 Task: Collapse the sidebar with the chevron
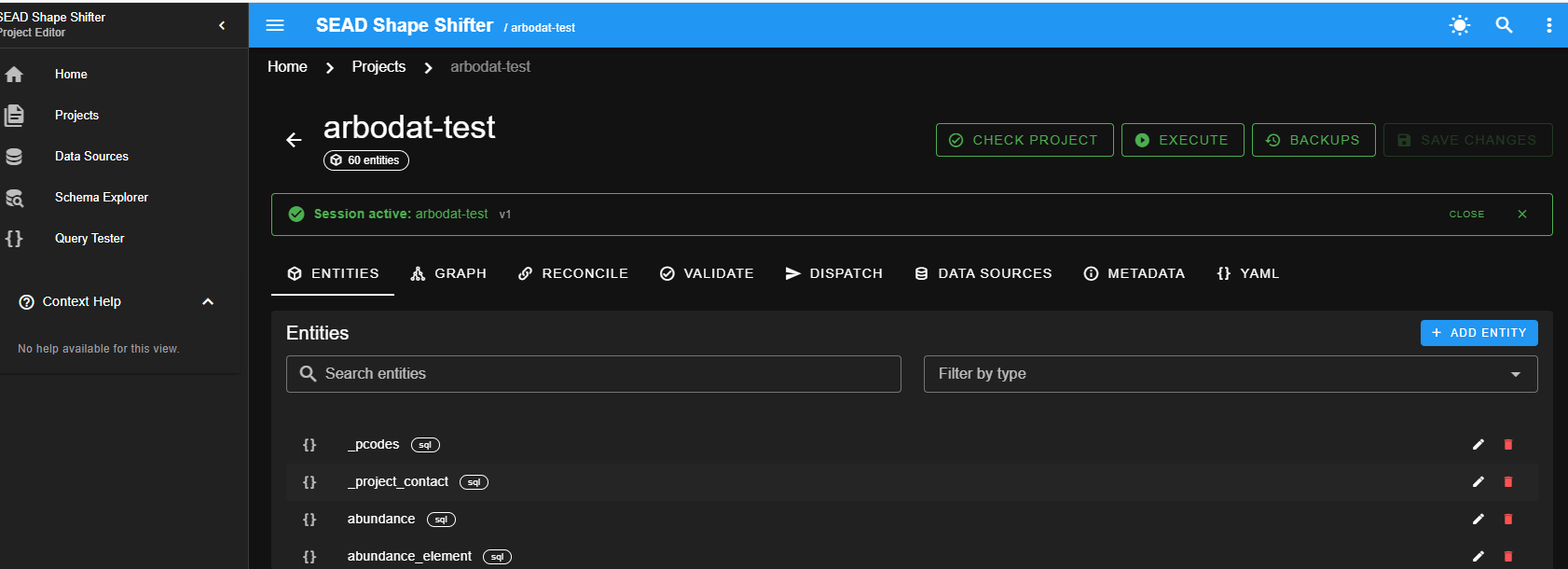coord(222,25)
